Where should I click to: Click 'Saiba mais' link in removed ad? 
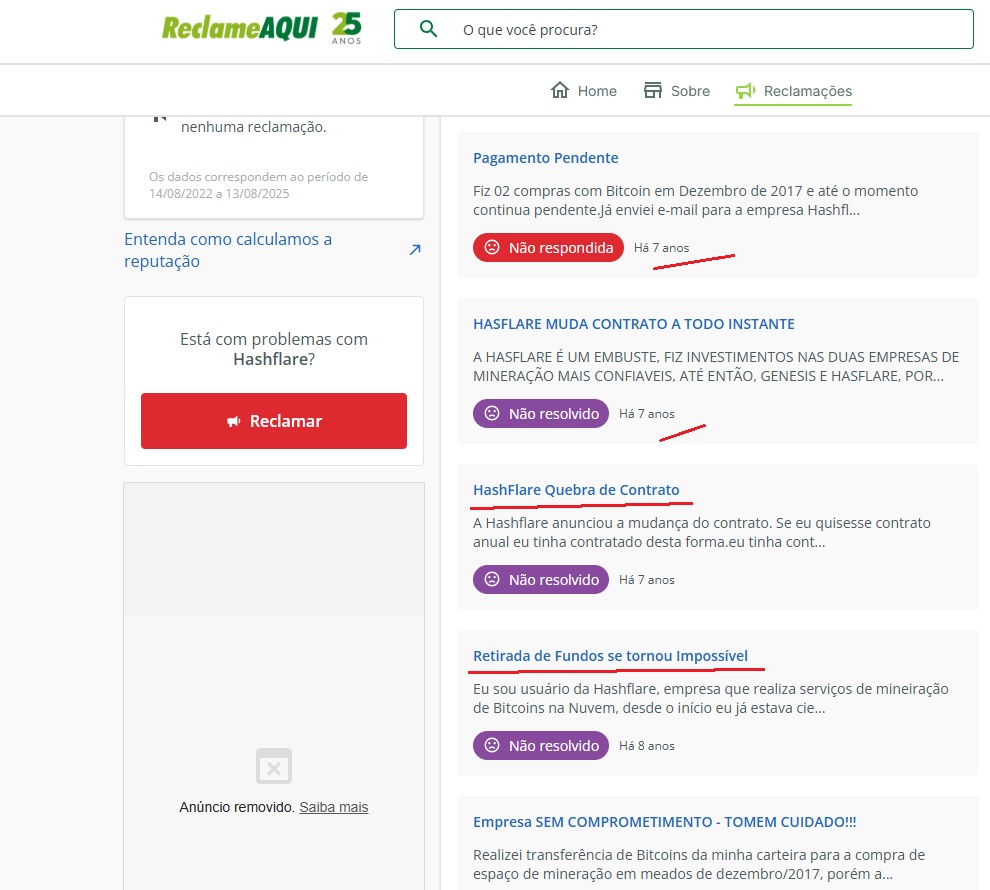click(333, 807)
